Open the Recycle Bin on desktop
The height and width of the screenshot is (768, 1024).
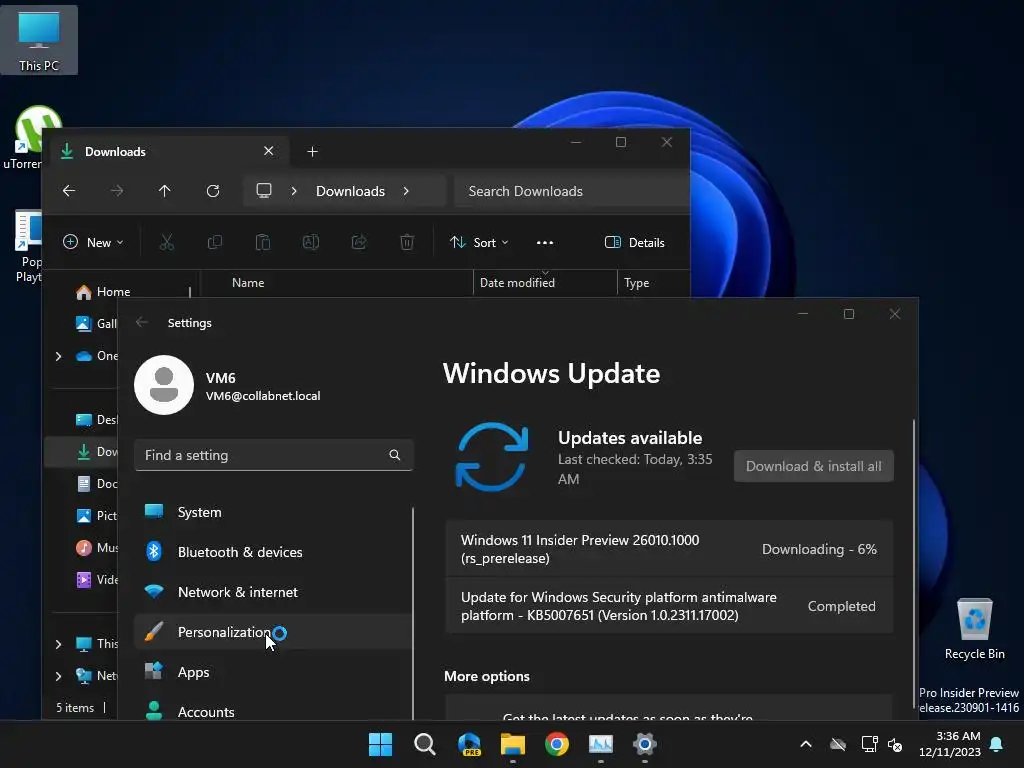coord(974,629)
